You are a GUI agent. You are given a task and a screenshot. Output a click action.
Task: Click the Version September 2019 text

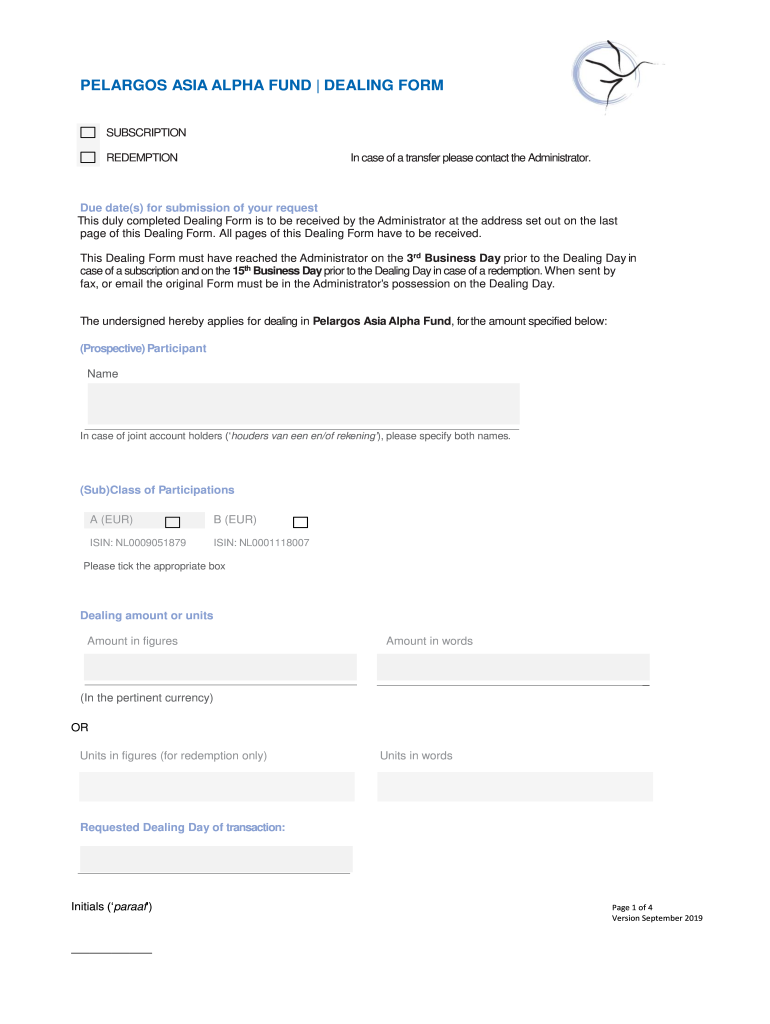(657, 918)
